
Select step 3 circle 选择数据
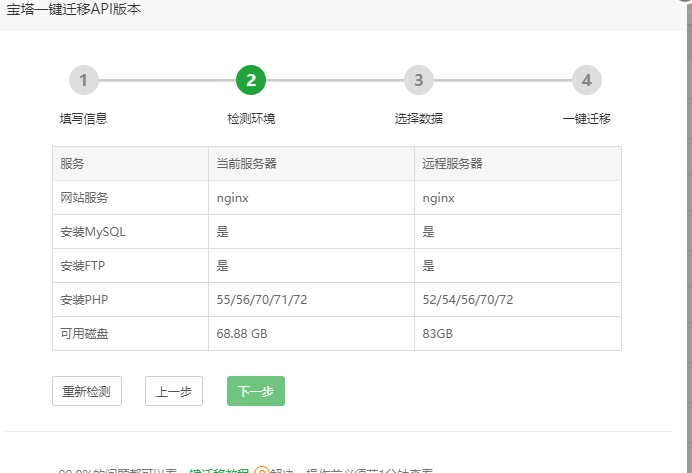(419, 80)
